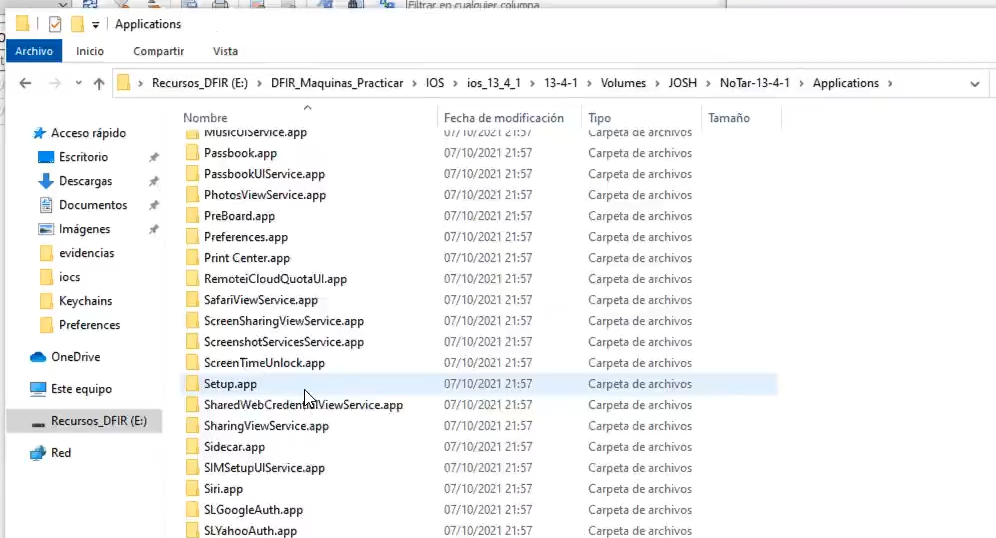Expand chevron after Volumes breadcrumb
The width and height of the screenshot is (996, 538).
657,83
